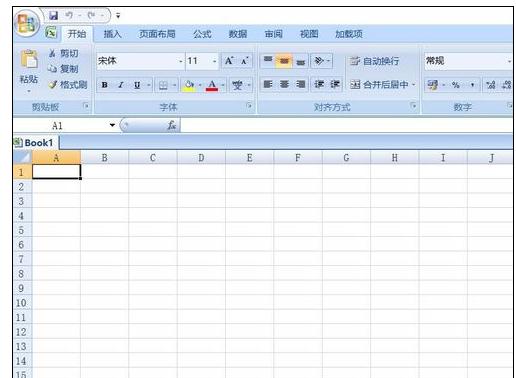Bottom align cell contents
The height and width of the screenshot is (378, 516).
pos(300,61)
